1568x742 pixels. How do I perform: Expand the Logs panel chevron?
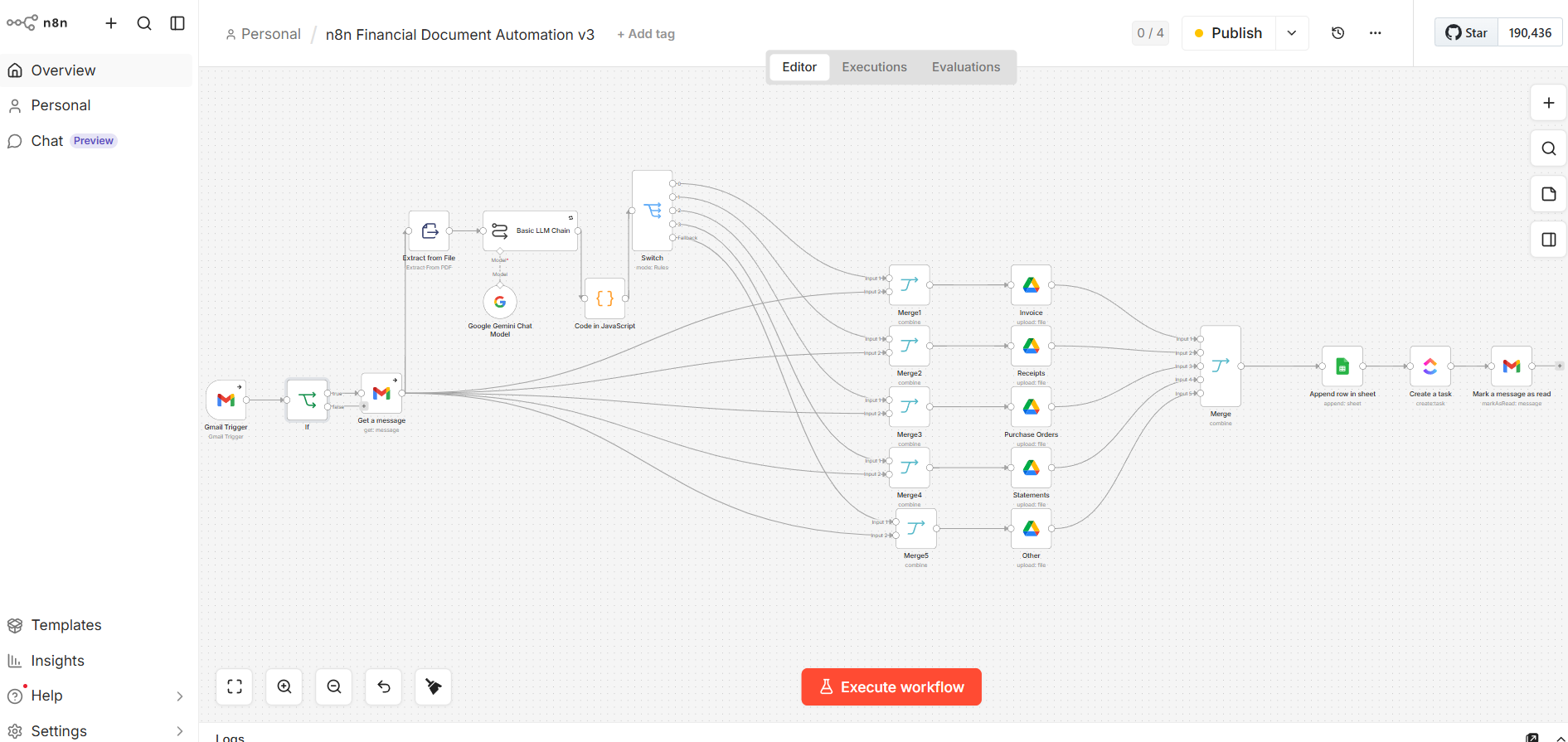point(1560,737)
